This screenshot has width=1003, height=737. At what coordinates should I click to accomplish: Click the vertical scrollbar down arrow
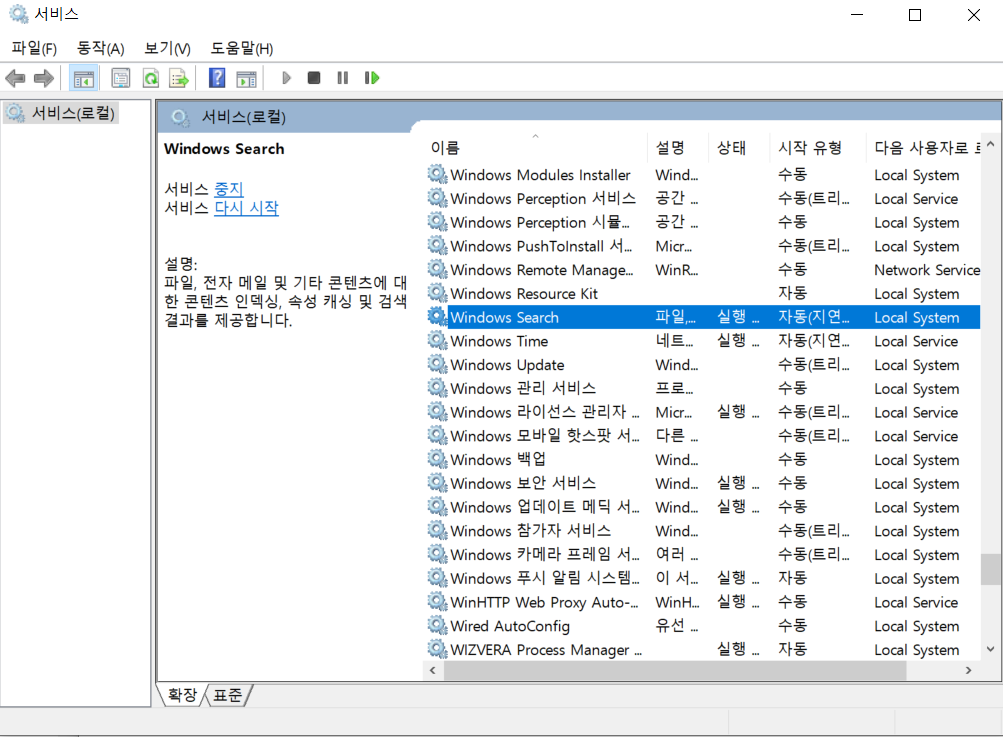tap(991, 649)
